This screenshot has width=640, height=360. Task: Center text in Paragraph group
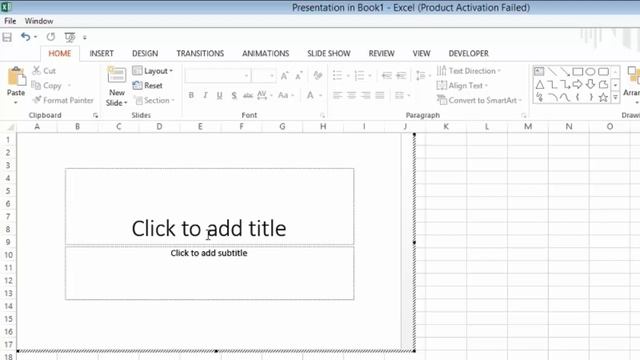(351, 95)
